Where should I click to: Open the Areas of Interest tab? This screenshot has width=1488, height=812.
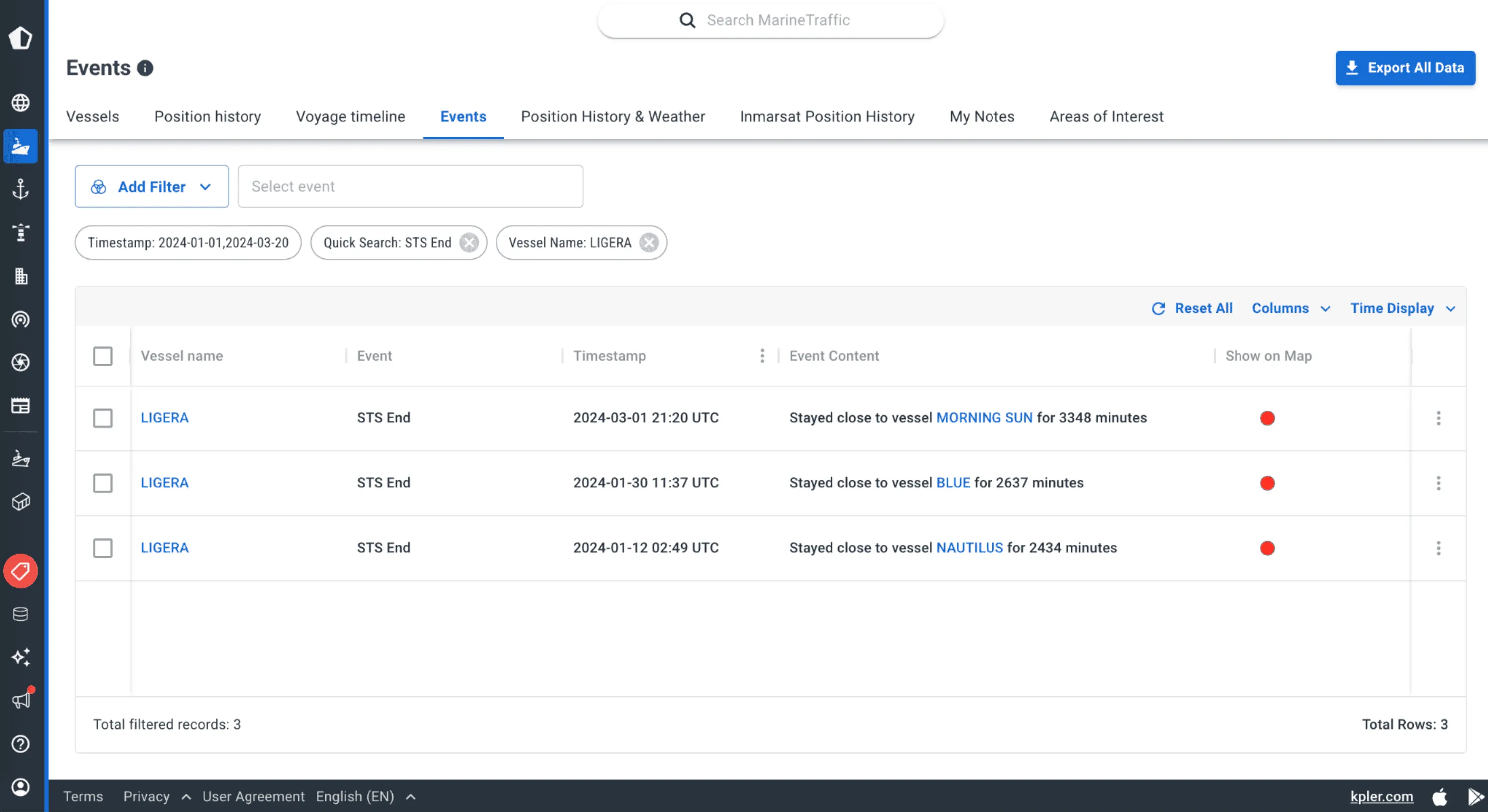click(x=1106, y=117)
